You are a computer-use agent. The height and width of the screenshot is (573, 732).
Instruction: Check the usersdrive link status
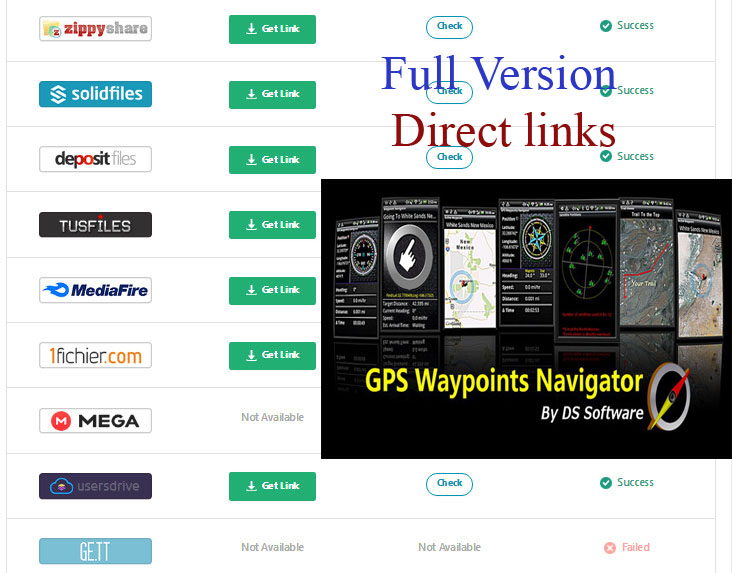449,484
